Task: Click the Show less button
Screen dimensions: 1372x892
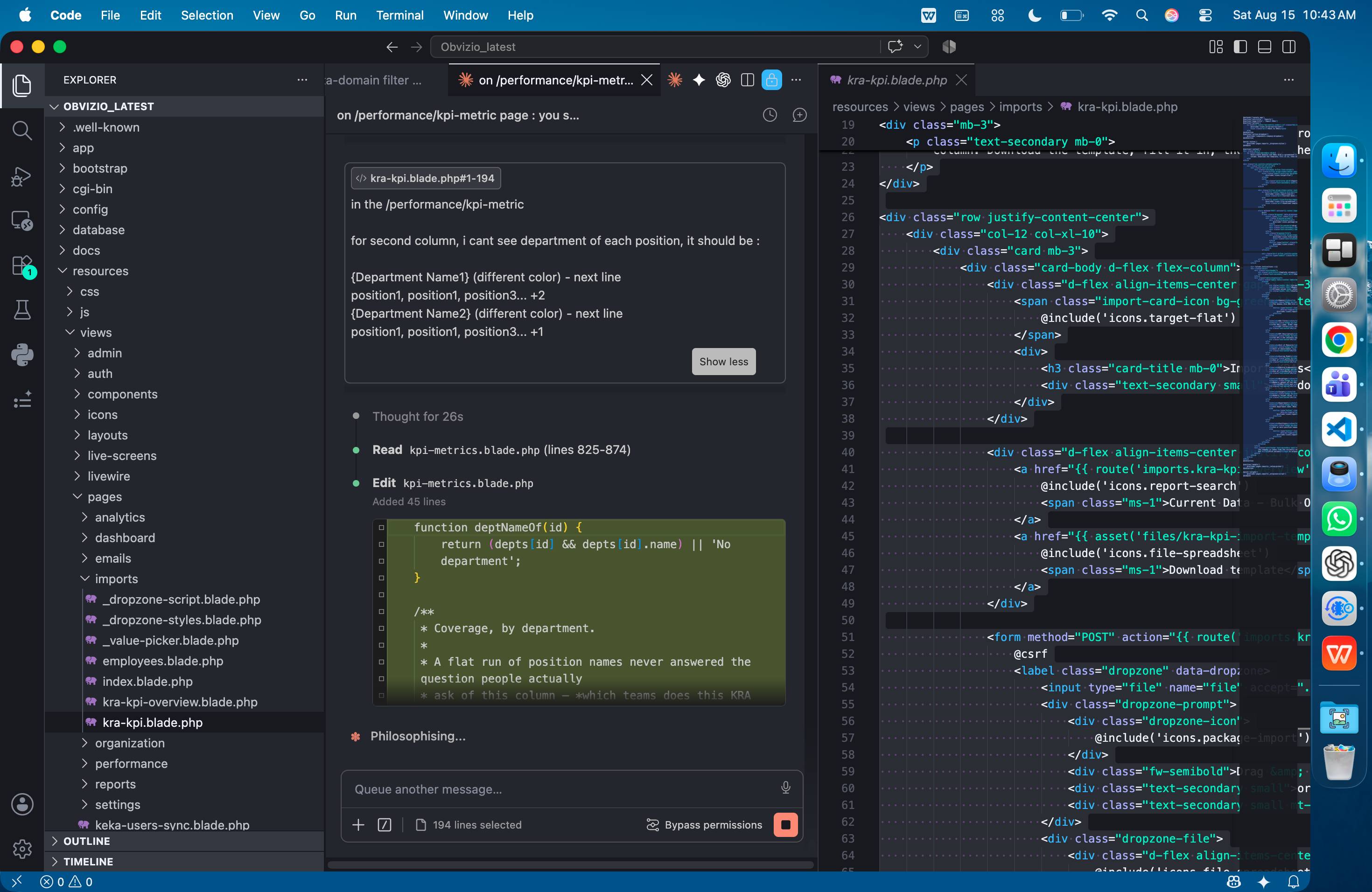Action: pyautogui.click(x=723, y=361)
